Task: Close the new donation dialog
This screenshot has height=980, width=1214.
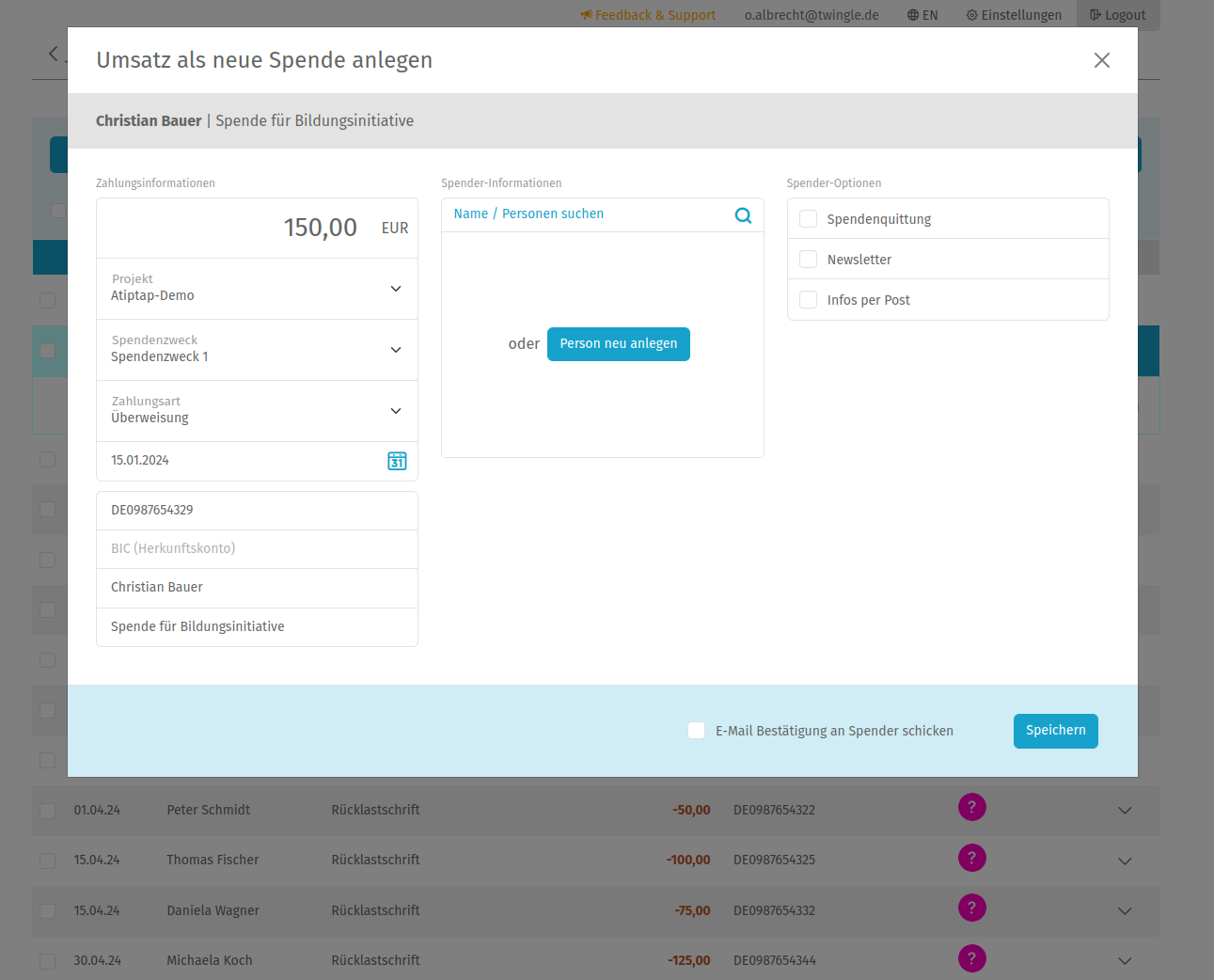Action: [x=1101, y=60]
